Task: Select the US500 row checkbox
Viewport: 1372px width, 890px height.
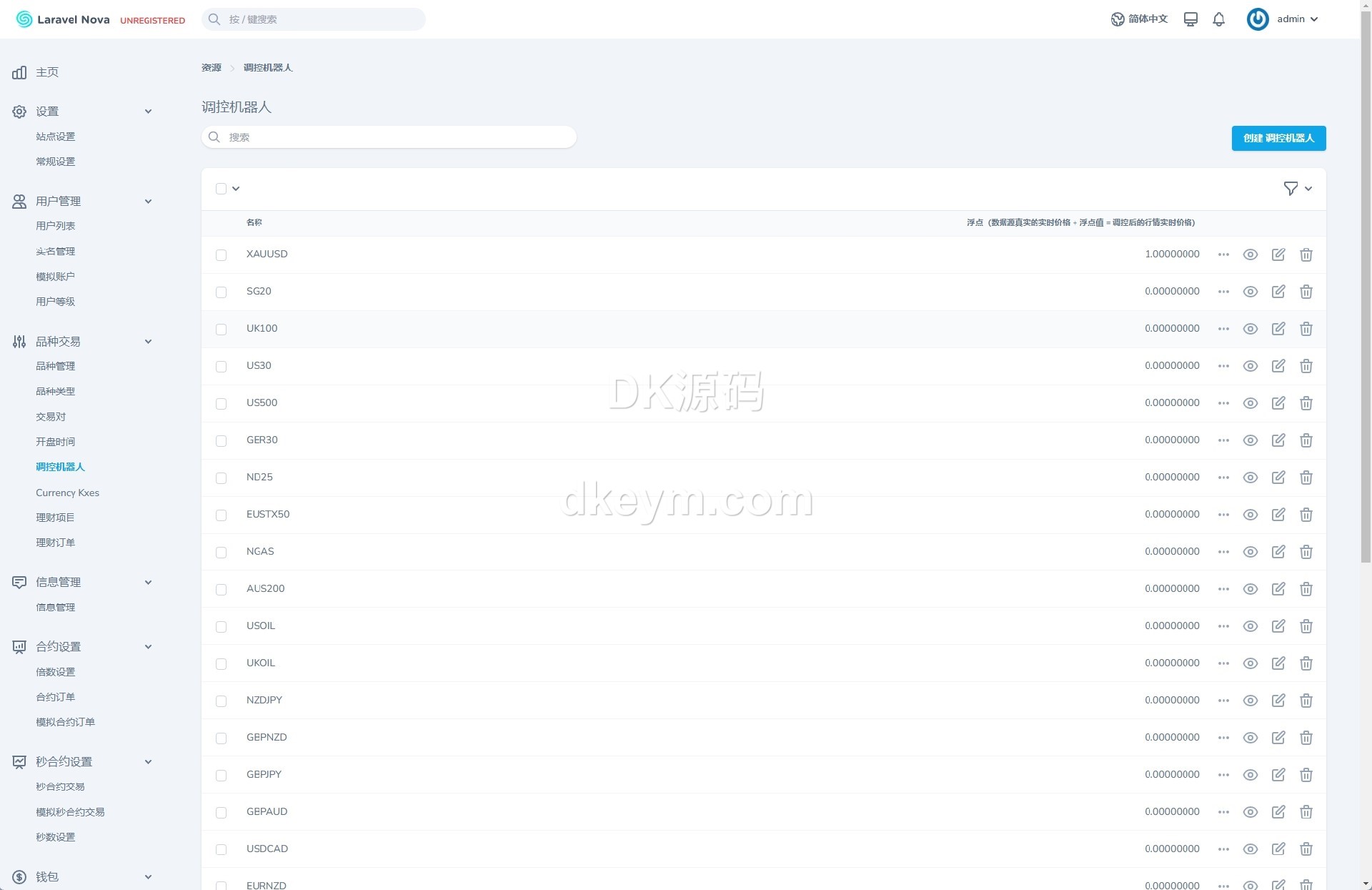Action: click(221, 404)
